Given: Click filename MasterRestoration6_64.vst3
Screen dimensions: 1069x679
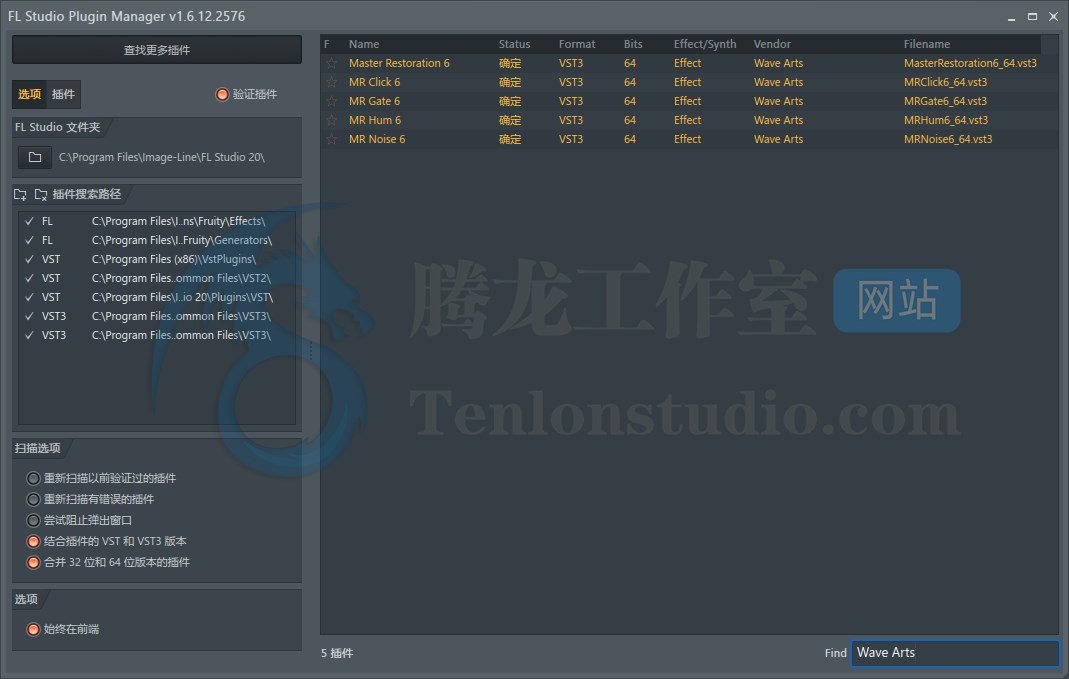Looking at the screenshot, I should [970, 63].
